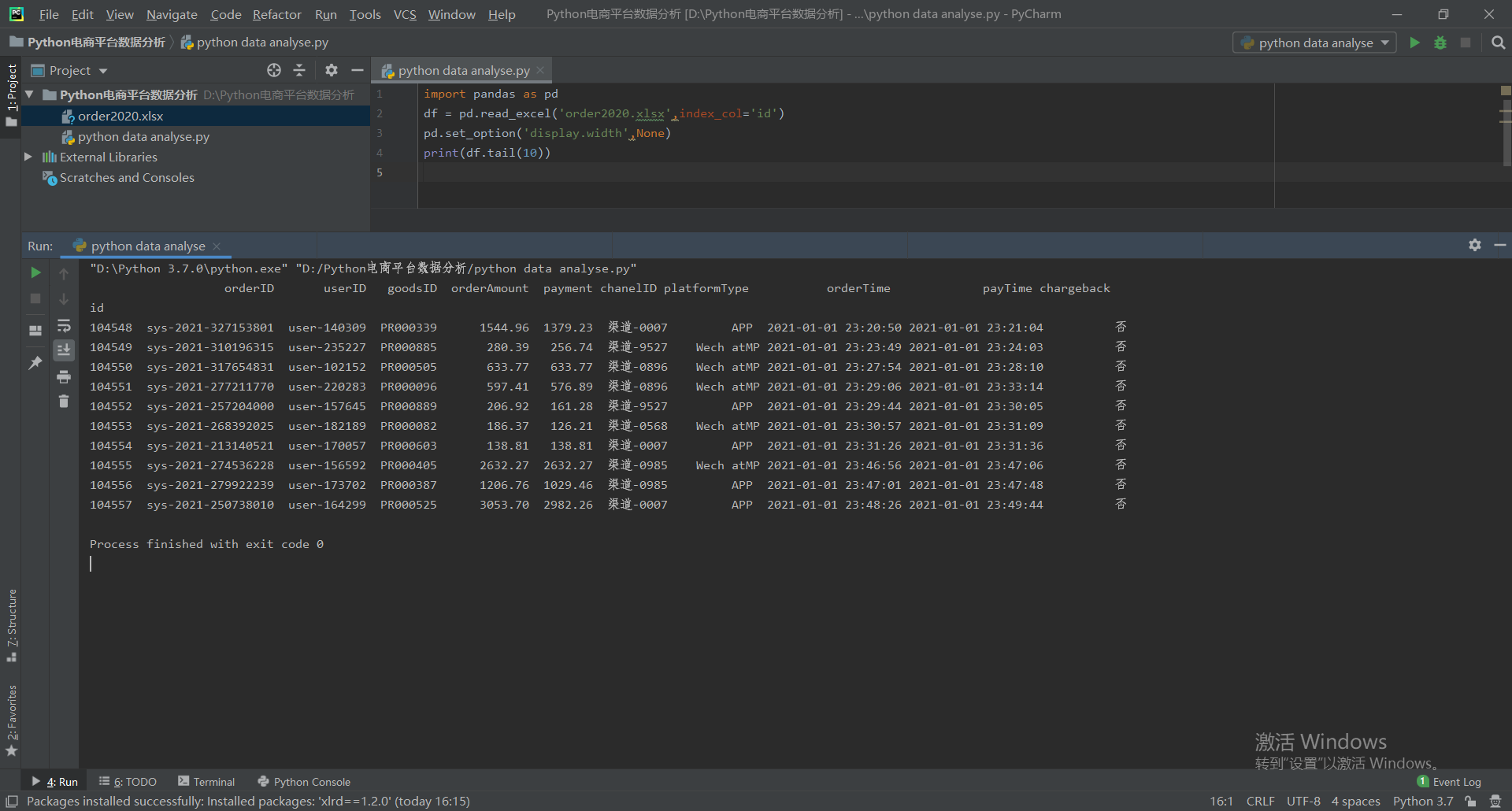Open the Event Log

[1449, 782]
